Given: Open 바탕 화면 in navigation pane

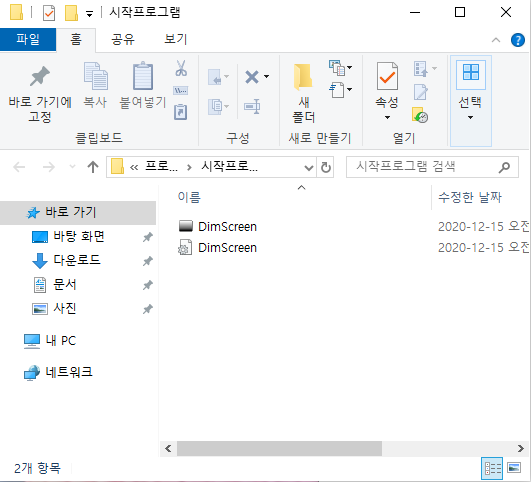Looking at the screenshot, I should tap(79, 236).
